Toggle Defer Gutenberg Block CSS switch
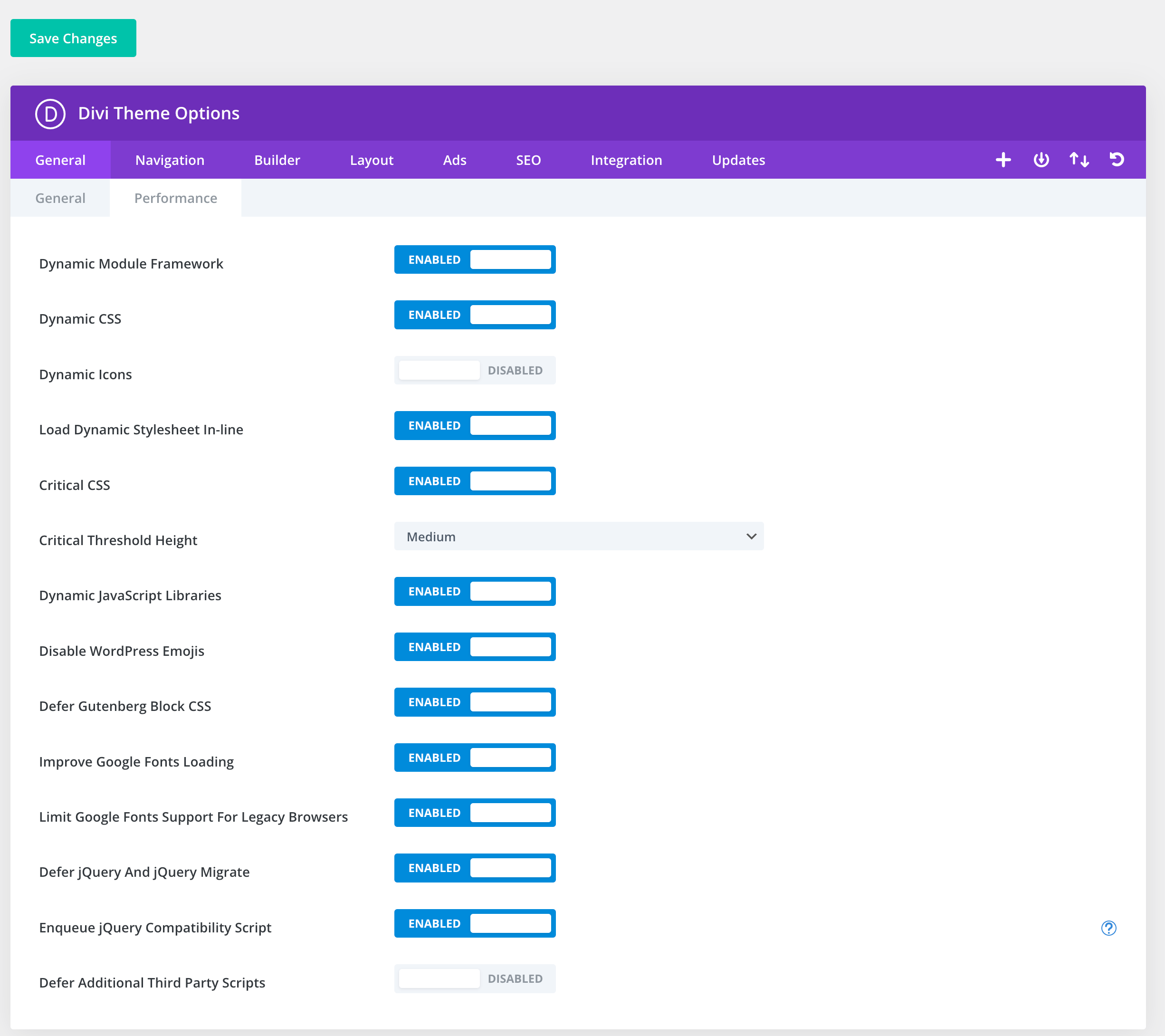Viewport: 1165px width, 1036px height. coord(475,702)
